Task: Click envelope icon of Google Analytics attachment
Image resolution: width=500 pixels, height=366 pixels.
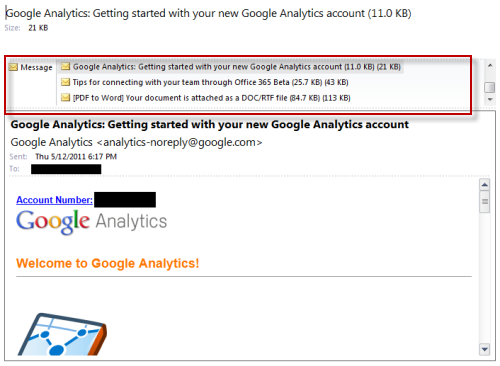Action: [x=65, y=67]
